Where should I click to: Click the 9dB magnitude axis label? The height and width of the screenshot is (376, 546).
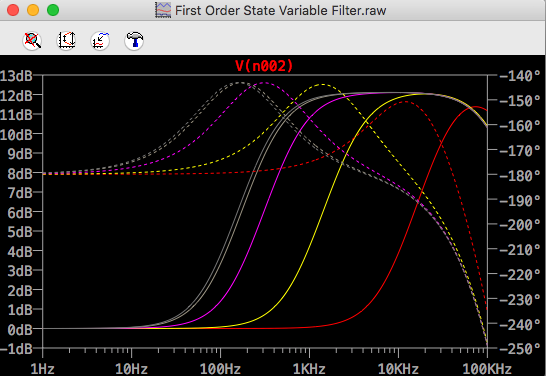pyautogui.click(x=20, y=154)
